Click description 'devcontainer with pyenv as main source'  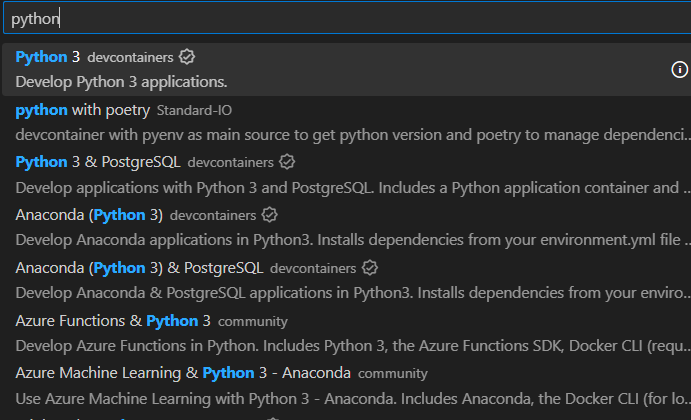click(353, 135)
